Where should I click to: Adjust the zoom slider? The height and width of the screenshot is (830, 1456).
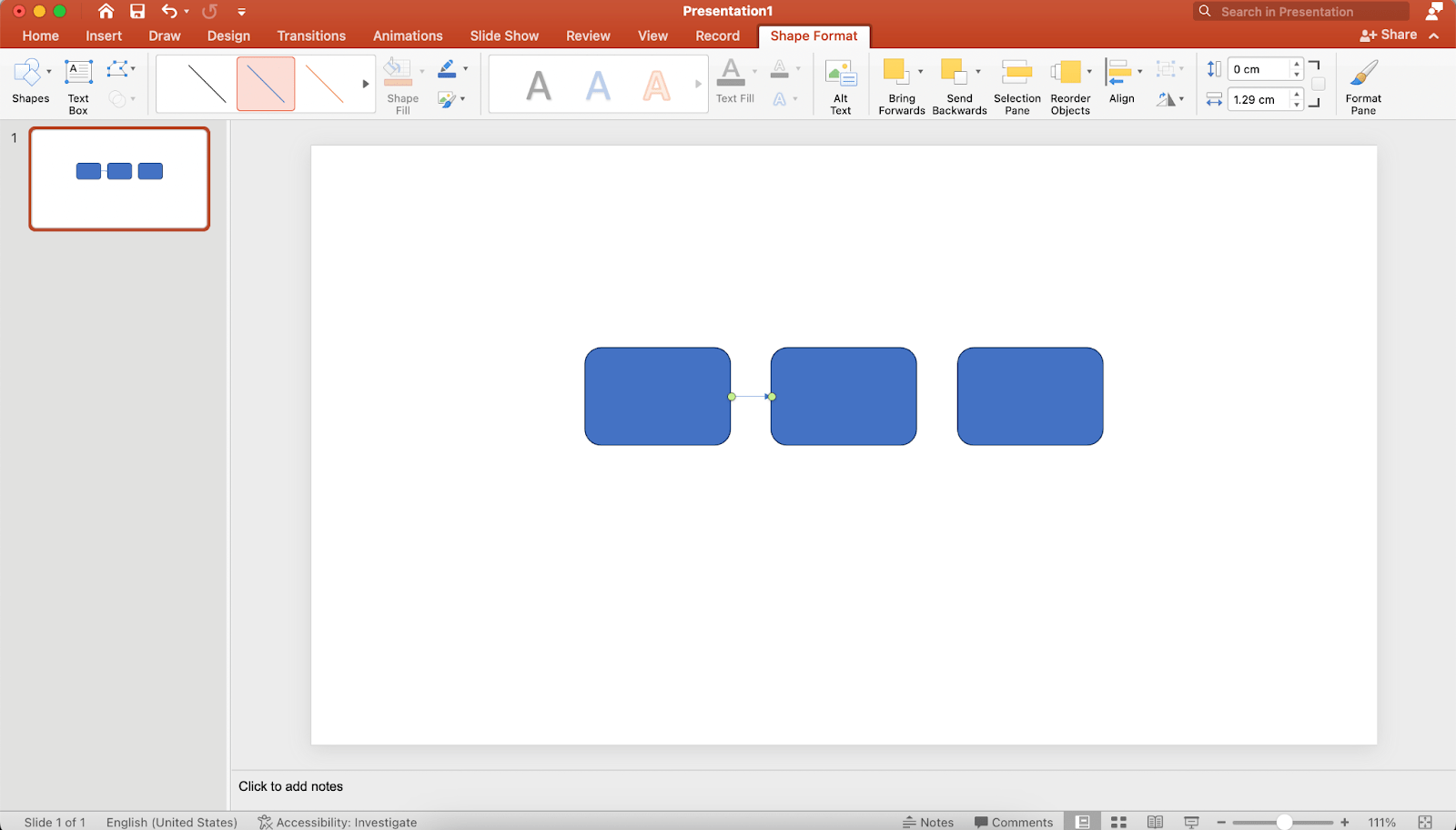[1283, 821]
